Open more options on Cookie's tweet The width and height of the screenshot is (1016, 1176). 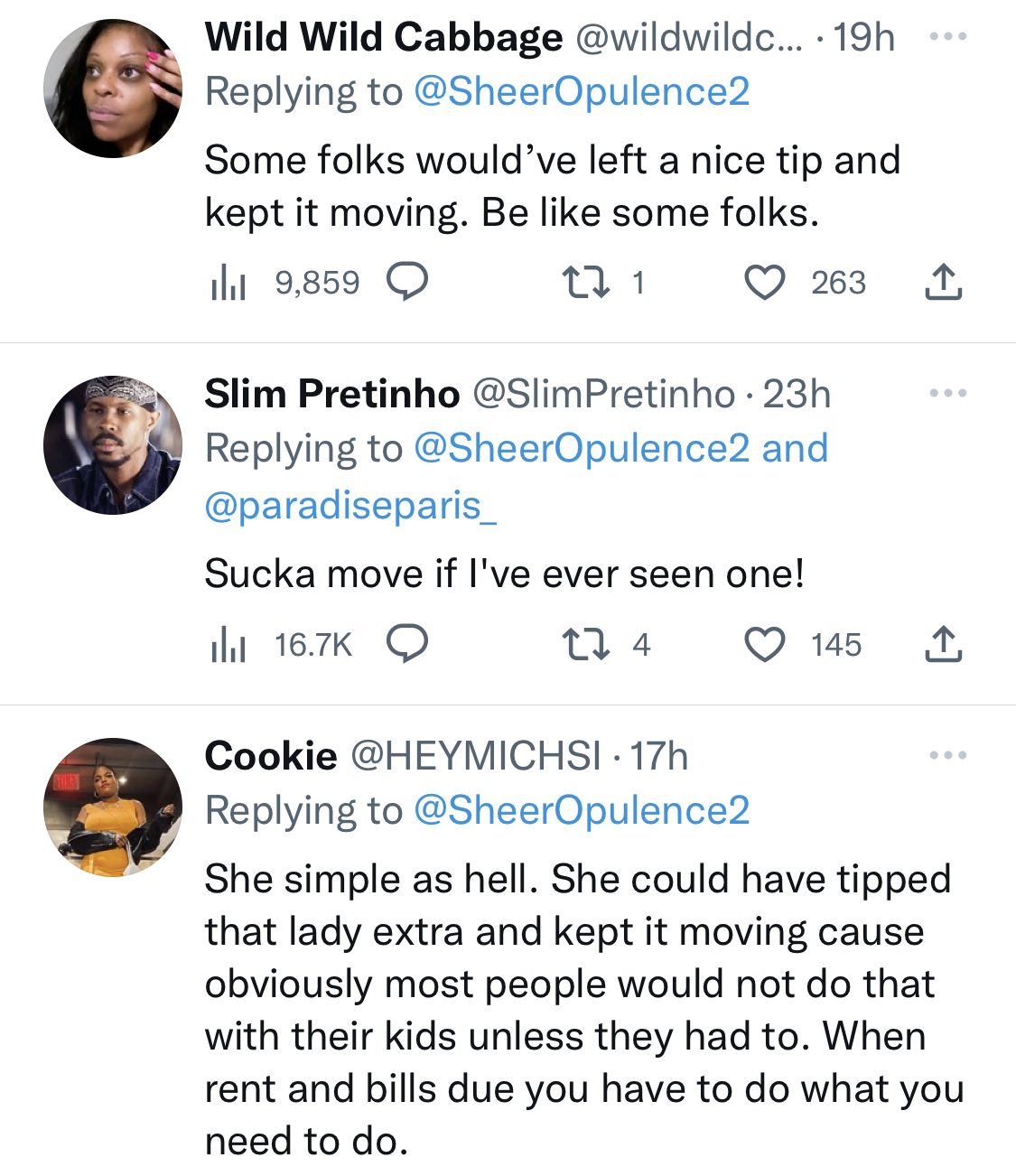point(948,755)
